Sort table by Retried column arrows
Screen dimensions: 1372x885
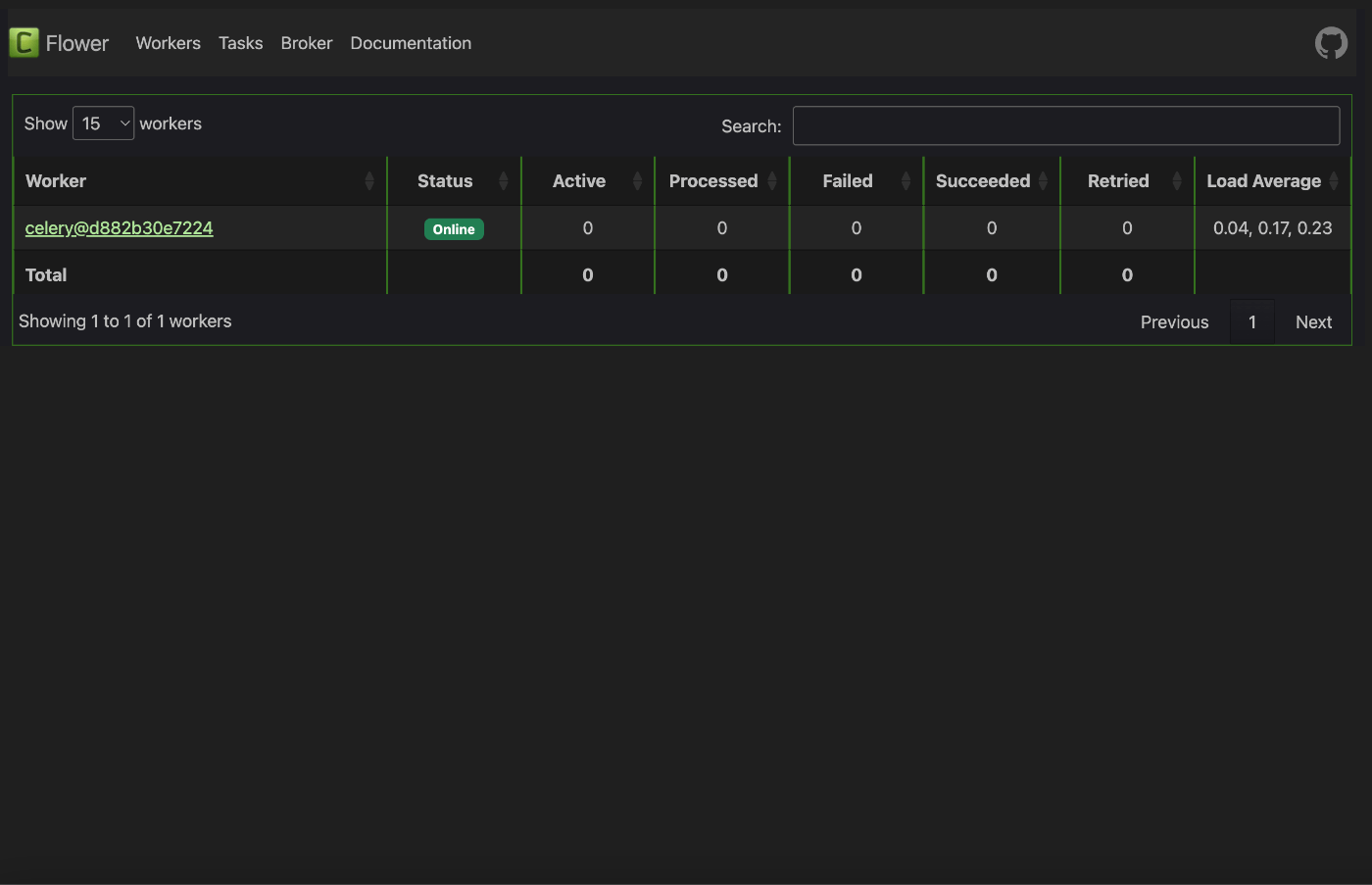click(x=1177, y=180)
